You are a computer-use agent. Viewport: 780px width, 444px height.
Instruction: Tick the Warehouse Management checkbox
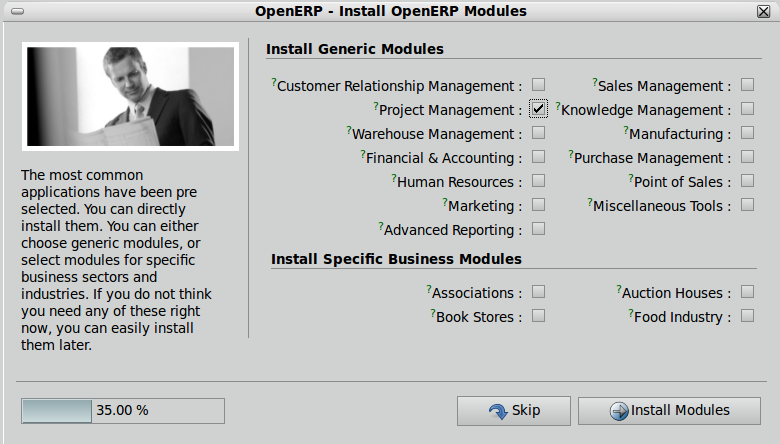[538, 133]
